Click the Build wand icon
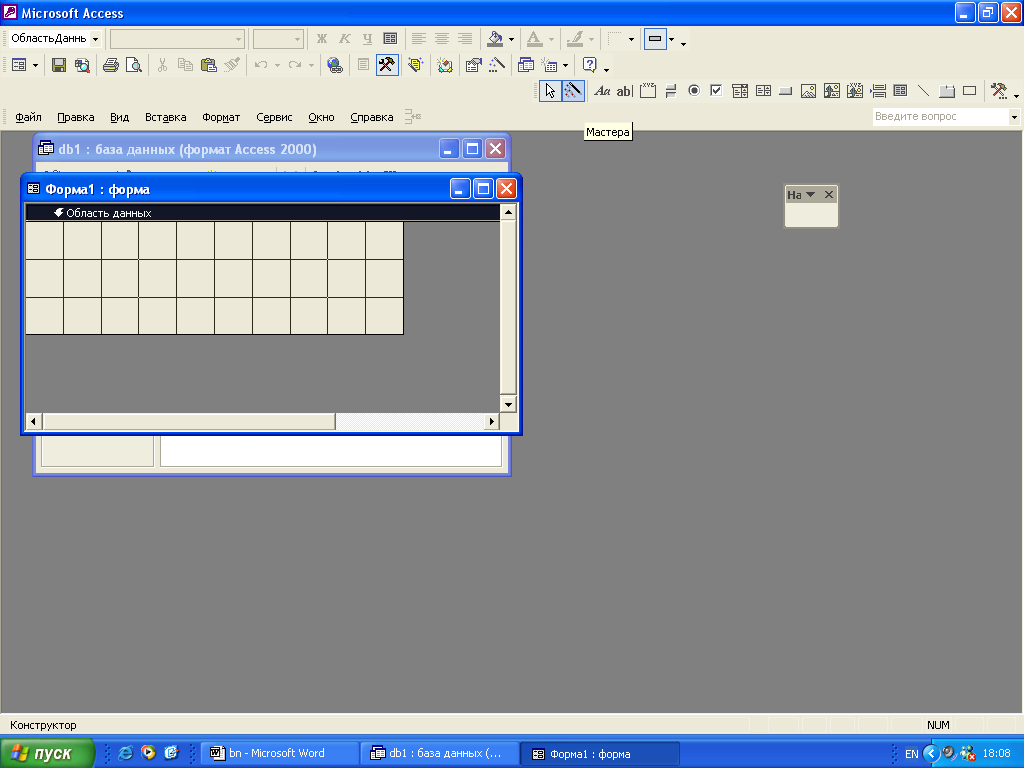This screenshot has width=1024, height=768. 497,65
